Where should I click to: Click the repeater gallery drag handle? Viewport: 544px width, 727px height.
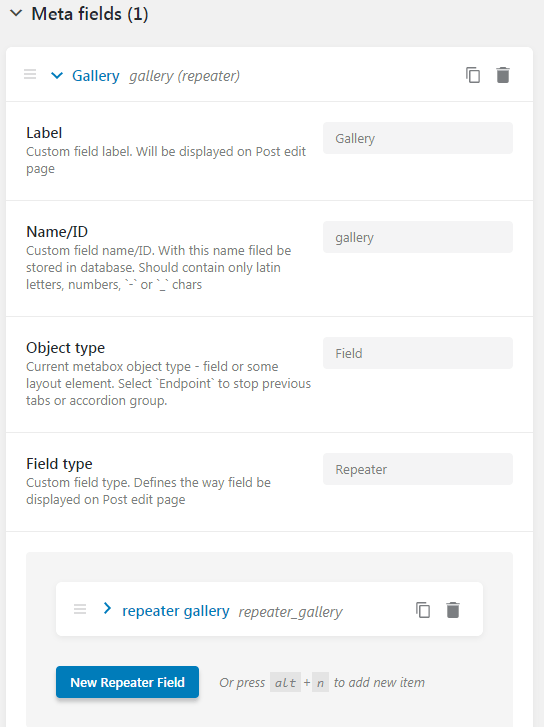[x=80, y=609]
